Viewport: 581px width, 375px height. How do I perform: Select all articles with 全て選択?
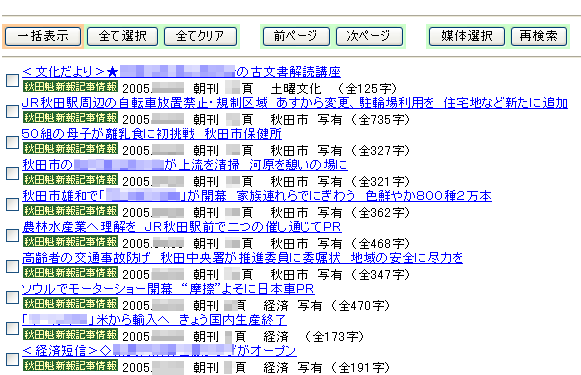click(122, 36)
